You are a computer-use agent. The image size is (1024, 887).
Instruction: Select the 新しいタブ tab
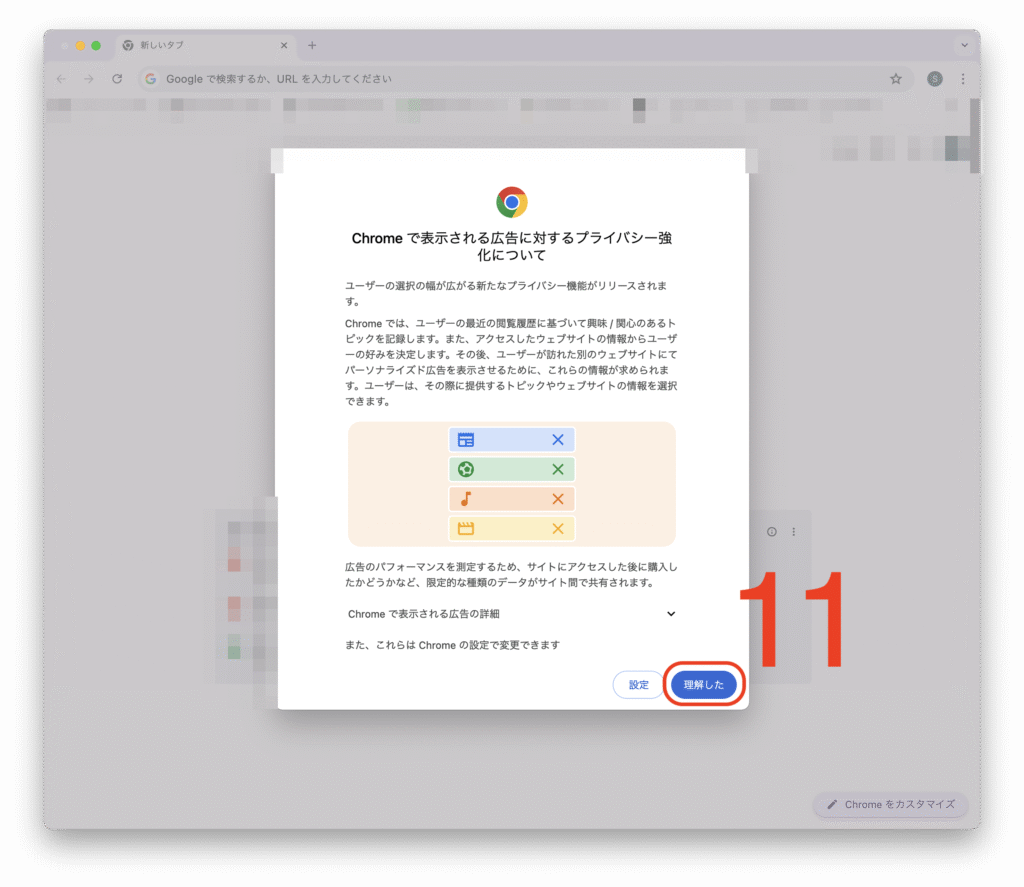[x=204, y=45]
